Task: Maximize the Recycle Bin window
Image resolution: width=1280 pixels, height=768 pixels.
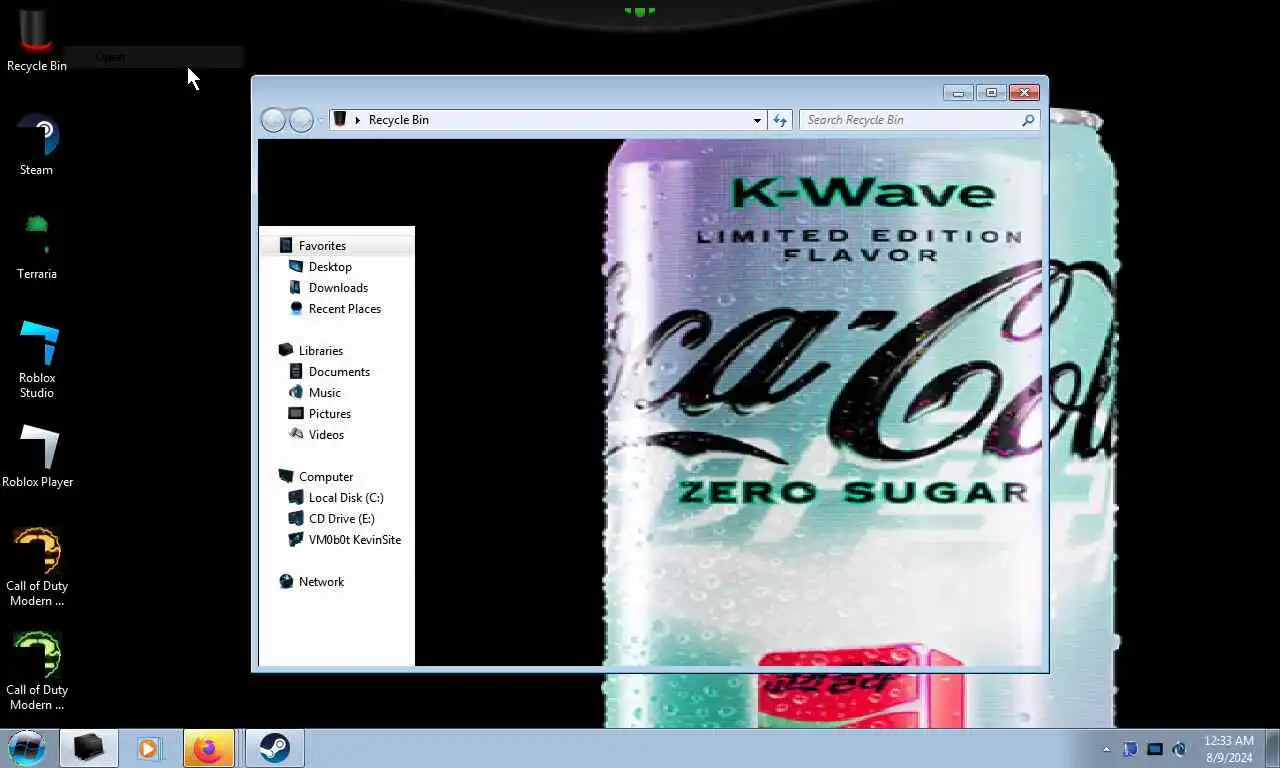Action: coord(991,93)
